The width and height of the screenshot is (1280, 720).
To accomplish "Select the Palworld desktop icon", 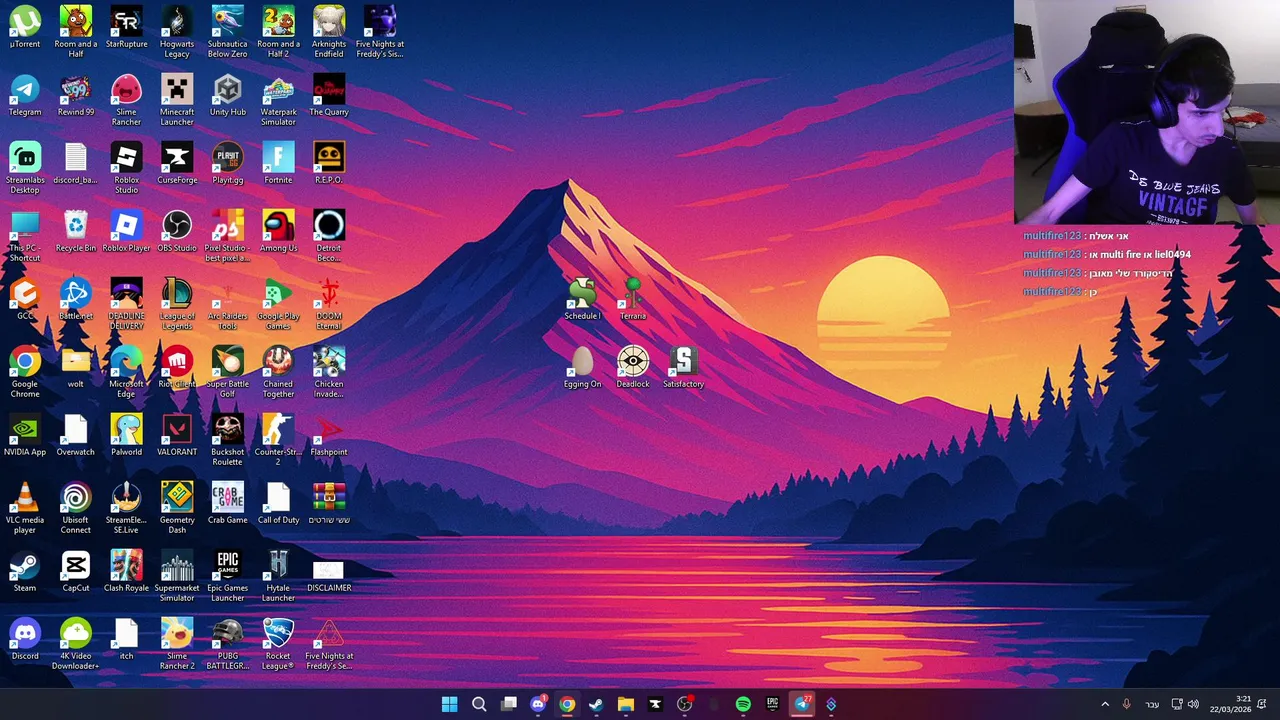I will tap(126, 436).
